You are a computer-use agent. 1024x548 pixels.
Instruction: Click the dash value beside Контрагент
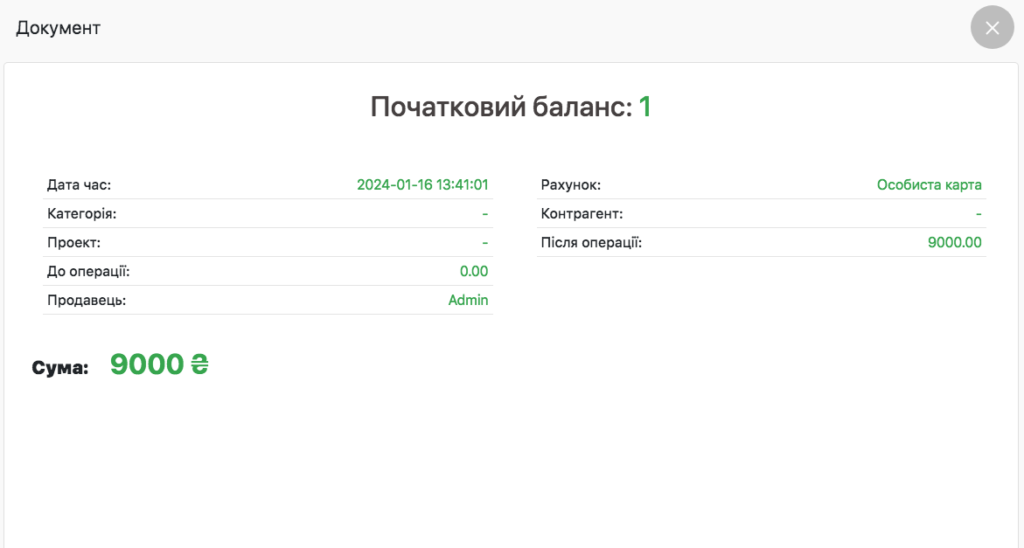(978, 214)
